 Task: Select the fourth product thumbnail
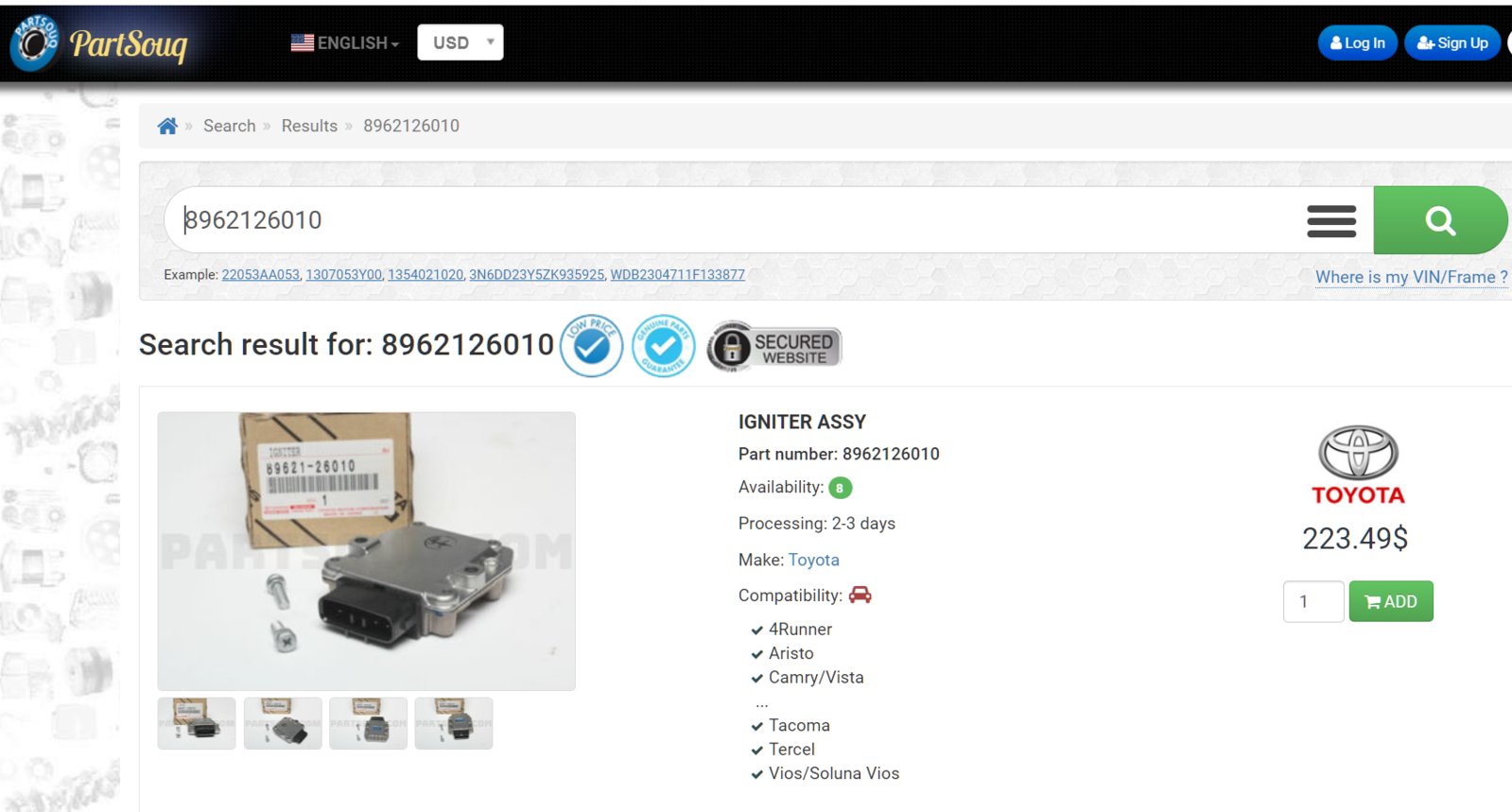click(454, 724)
